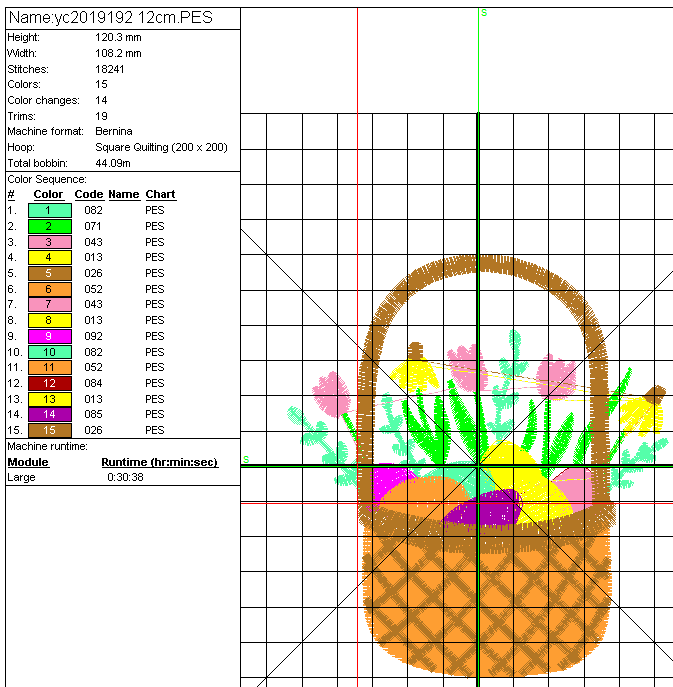
Task: Click the Color Sequence label
Action: pyautogui.click(x=47, y=179)
